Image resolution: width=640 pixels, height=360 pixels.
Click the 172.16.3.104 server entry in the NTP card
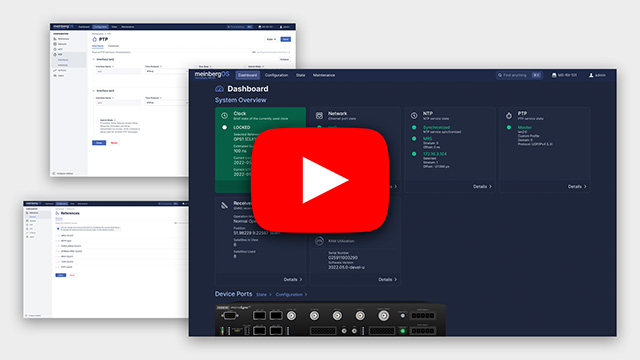(x=435, y=154)
